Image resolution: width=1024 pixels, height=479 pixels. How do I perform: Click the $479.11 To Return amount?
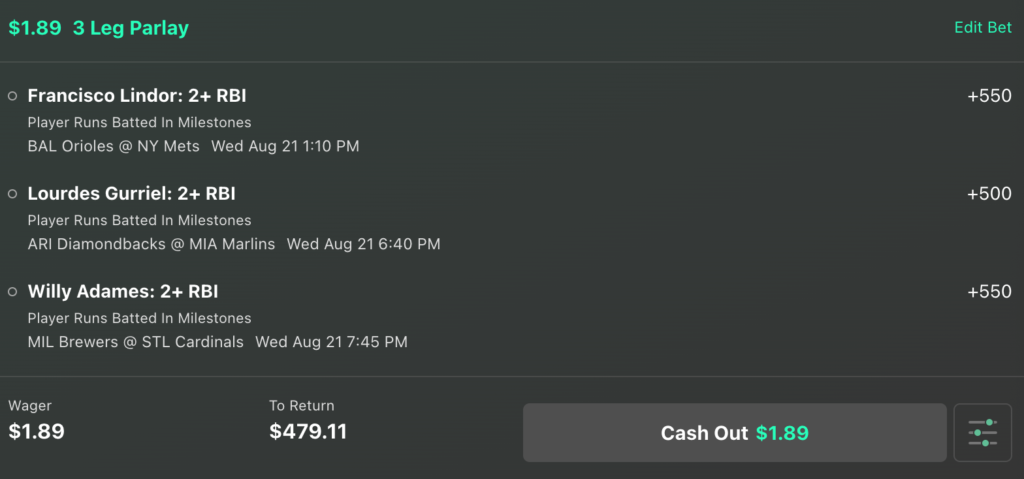[308, 431]
